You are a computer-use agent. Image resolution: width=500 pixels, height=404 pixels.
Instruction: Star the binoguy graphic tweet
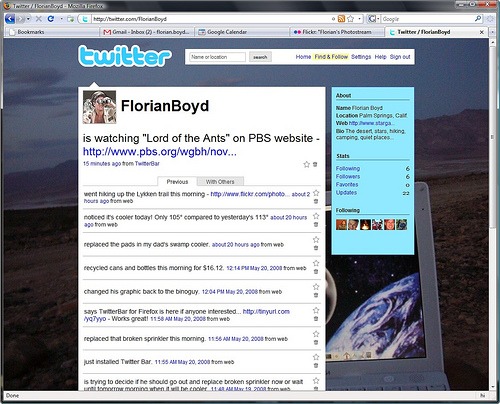pyautogui.click(x=316, y=287)
